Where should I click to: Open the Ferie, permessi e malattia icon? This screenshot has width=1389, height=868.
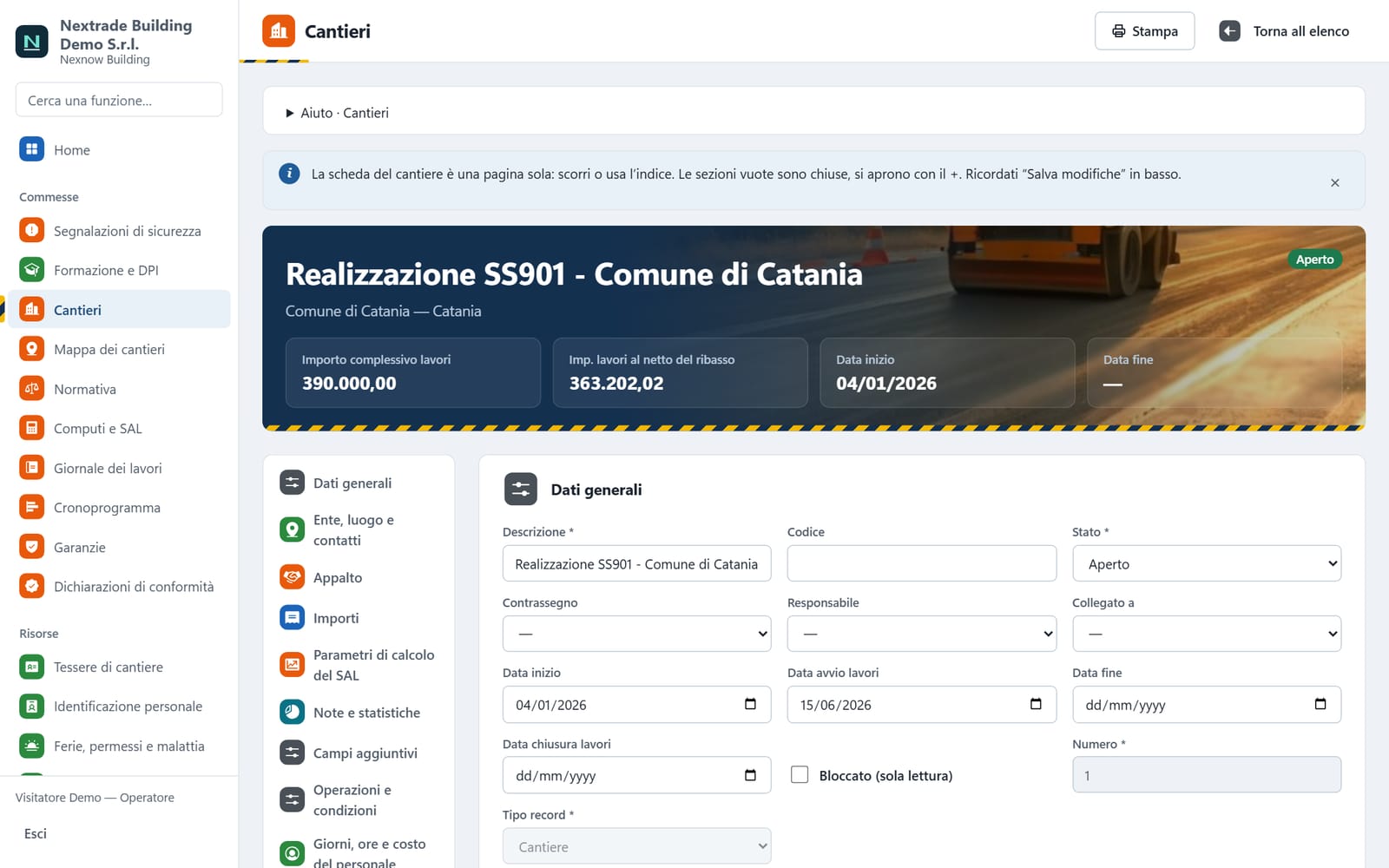click(31, 746)
